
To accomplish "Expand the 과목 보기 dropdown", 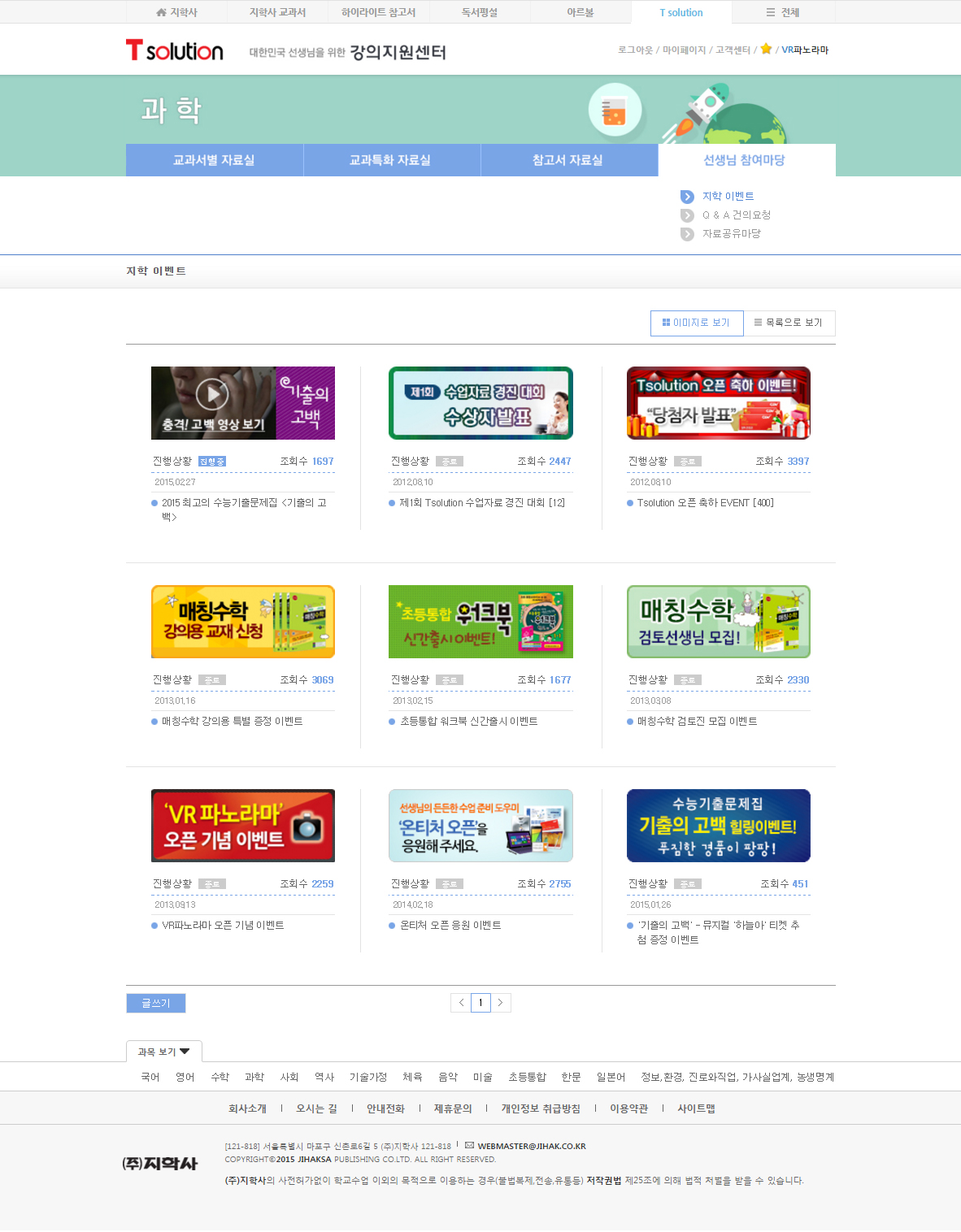I will [164, 1052].
